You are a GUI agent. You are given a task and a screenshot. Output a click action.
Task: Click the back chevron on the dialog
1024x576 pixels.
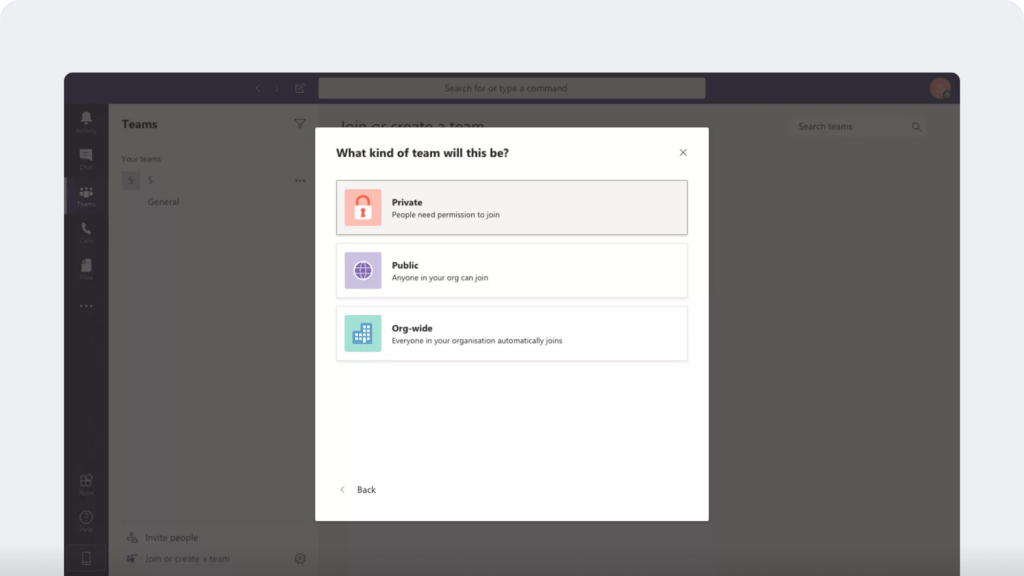coord(343,489)
